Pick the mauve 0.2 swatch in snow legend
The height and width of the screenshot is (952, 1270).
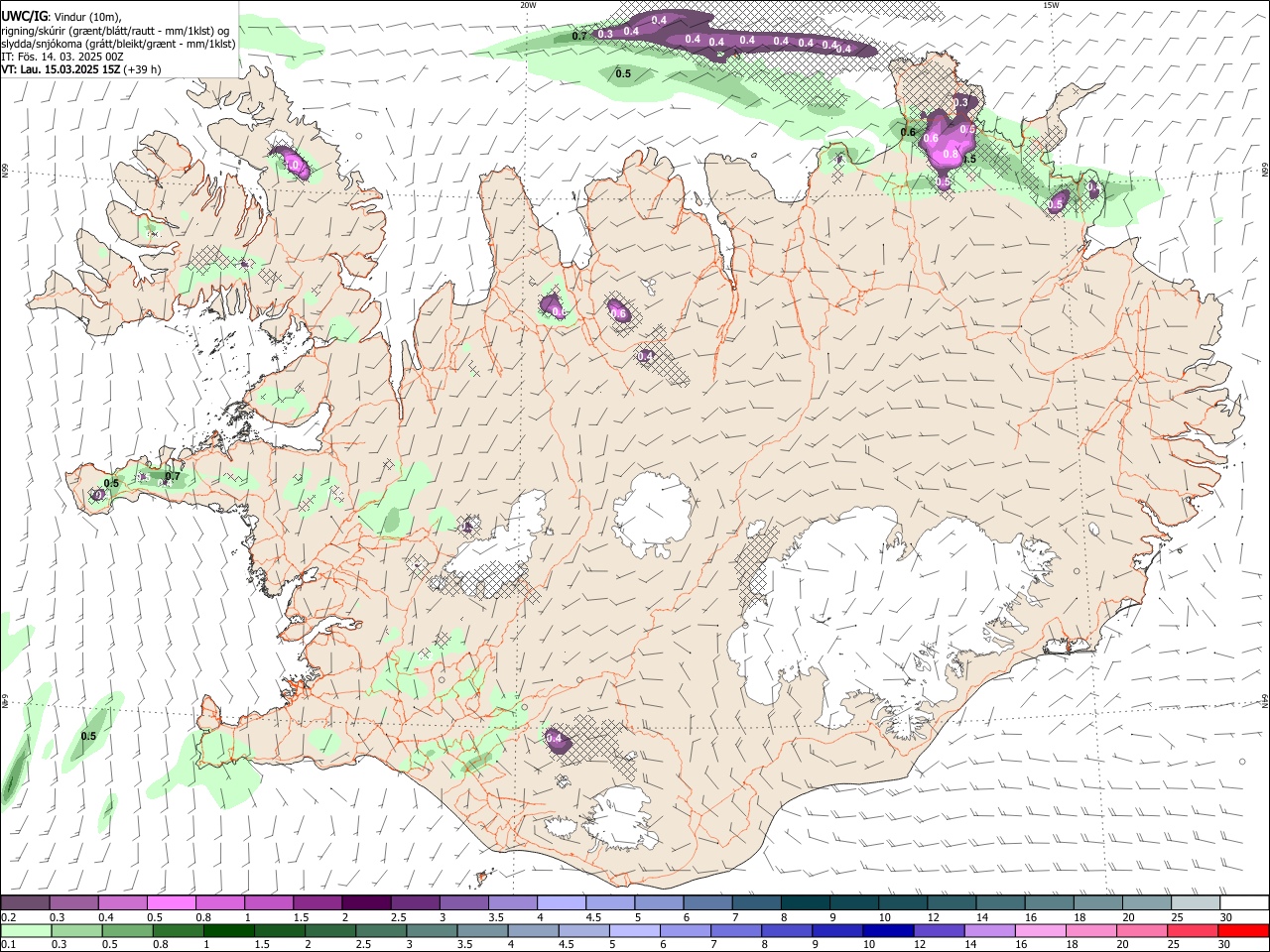point(25,903)
